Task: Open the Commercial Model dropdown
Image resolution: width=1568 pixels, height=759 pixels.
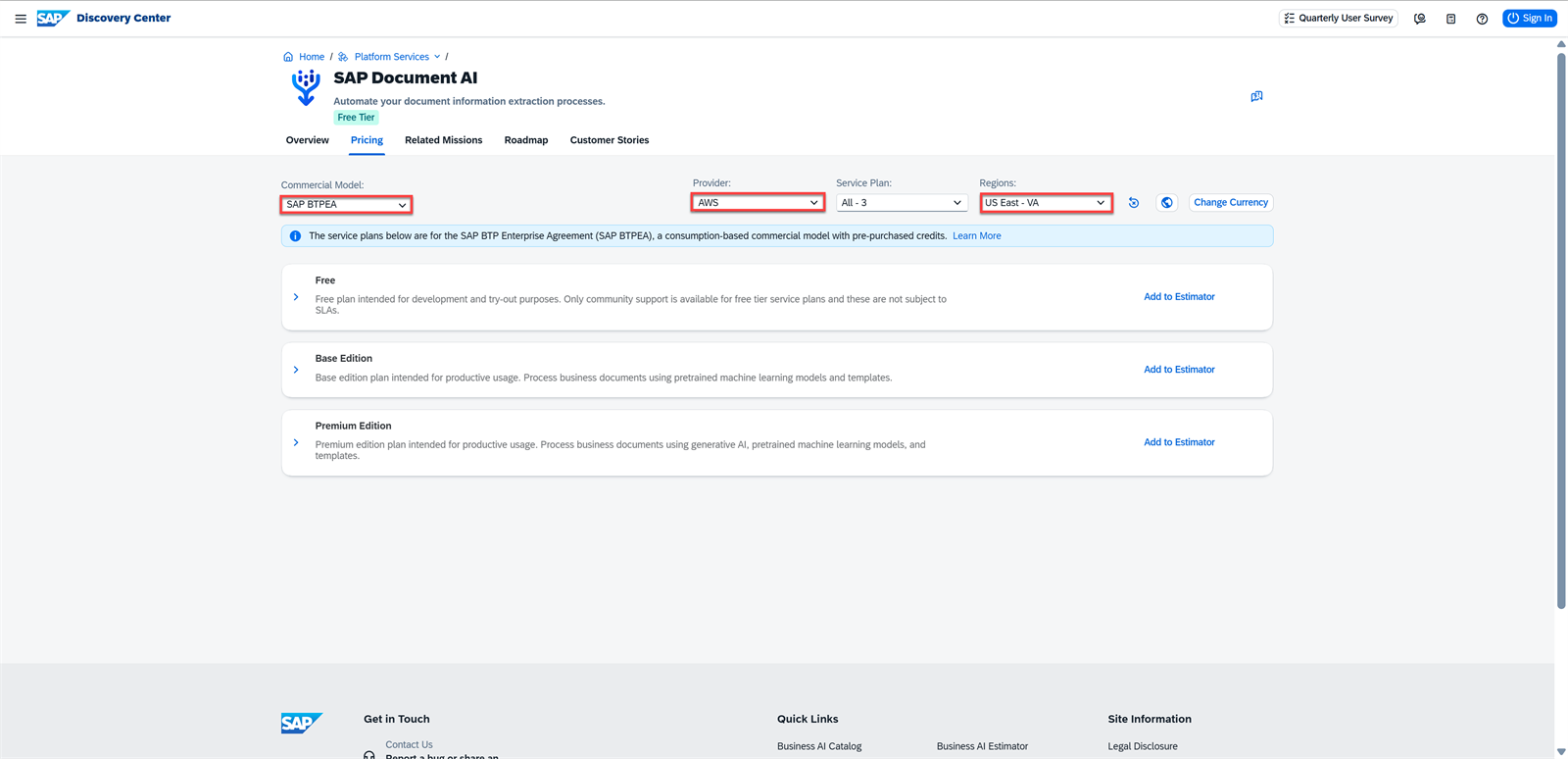Action: tap(346, 204)
